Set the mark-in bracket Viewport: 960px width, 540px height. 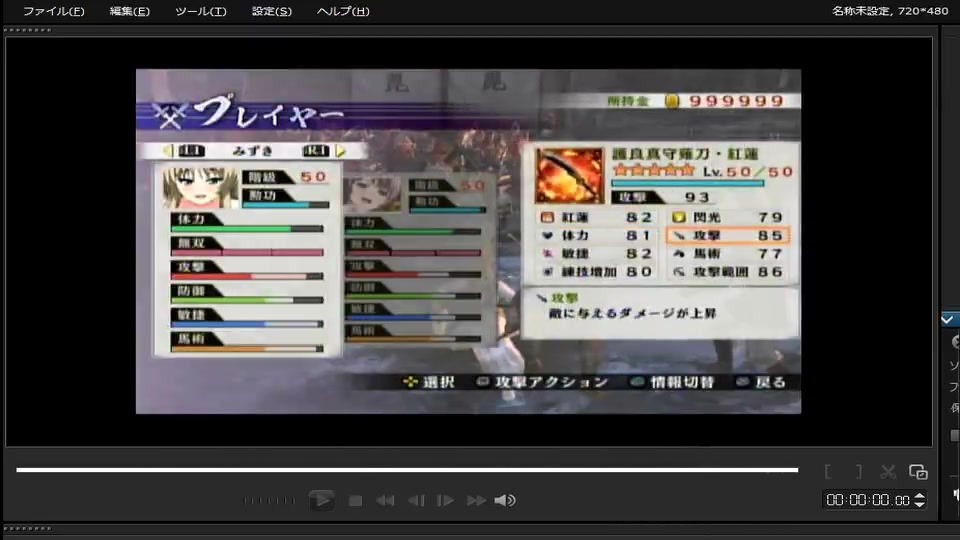[x=828, y=471]
